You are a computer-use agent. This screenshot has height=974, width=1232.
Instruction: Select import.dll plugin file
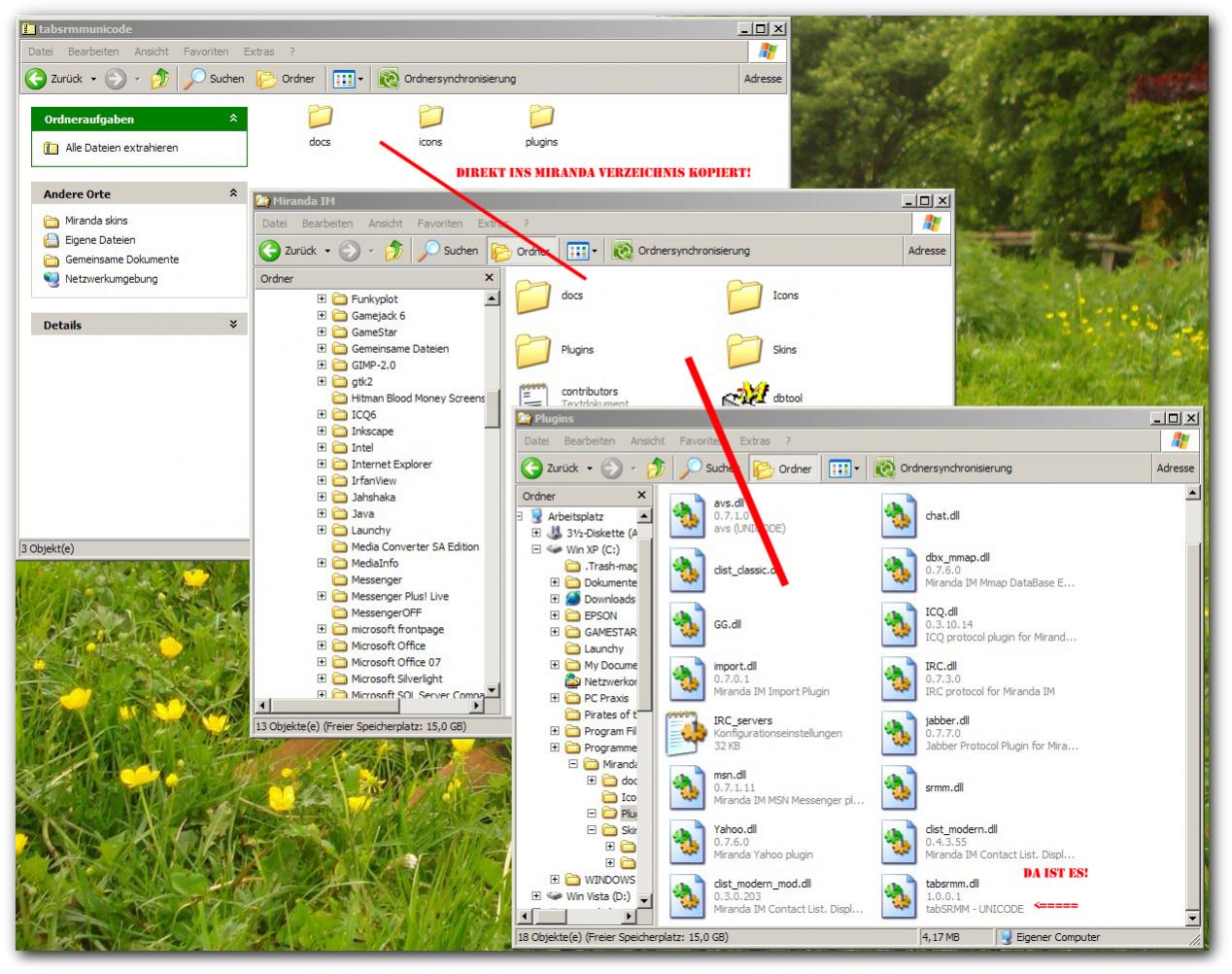749,679
